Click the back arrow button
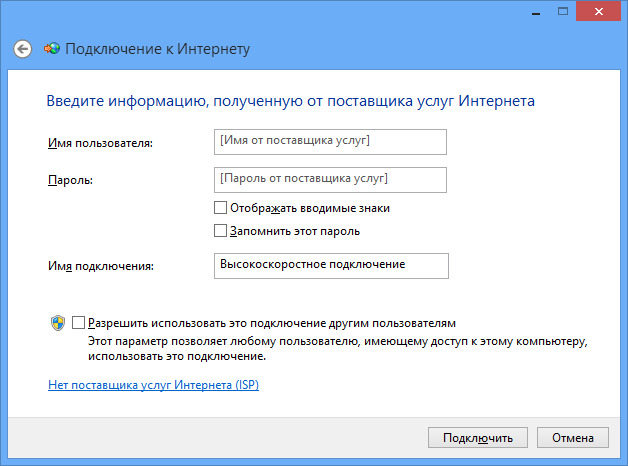The image size is (628, 466). (x=22, y=49)
